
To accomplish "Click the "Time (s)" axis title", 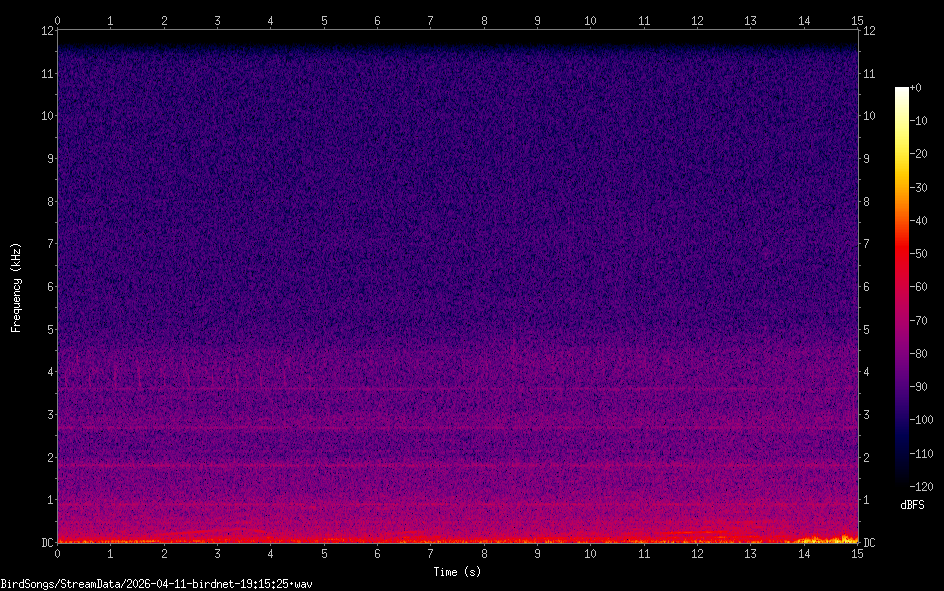I will click(457, 572).
